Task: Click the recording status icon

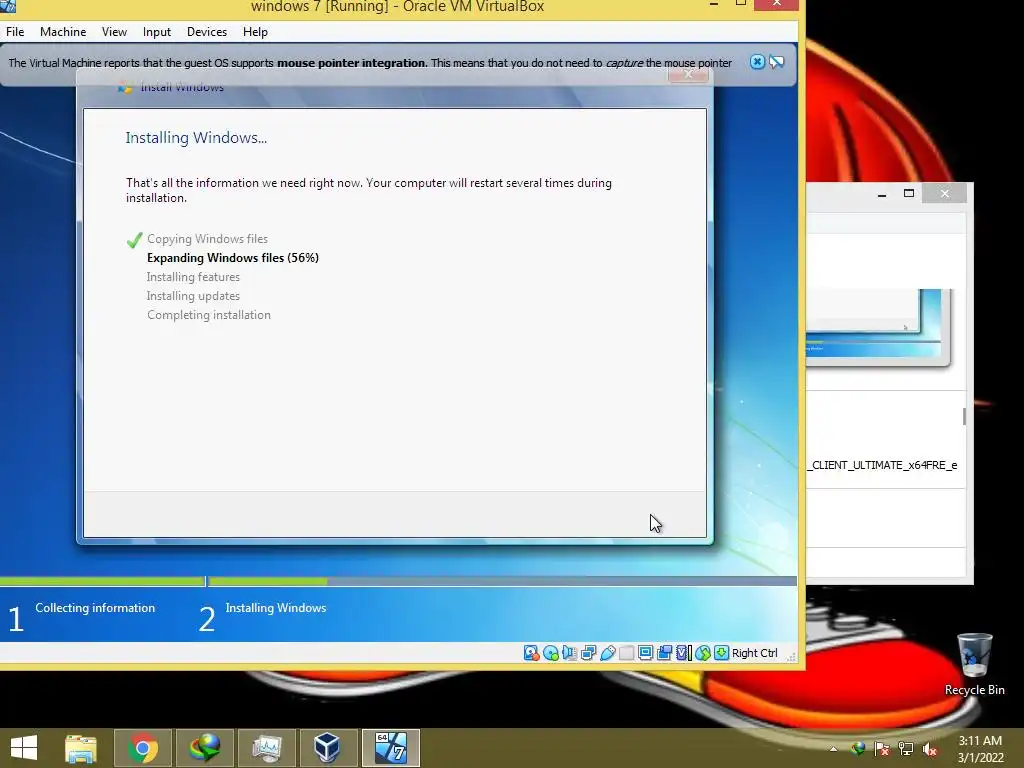Action: pyautogui.click(x=664, y=652)
